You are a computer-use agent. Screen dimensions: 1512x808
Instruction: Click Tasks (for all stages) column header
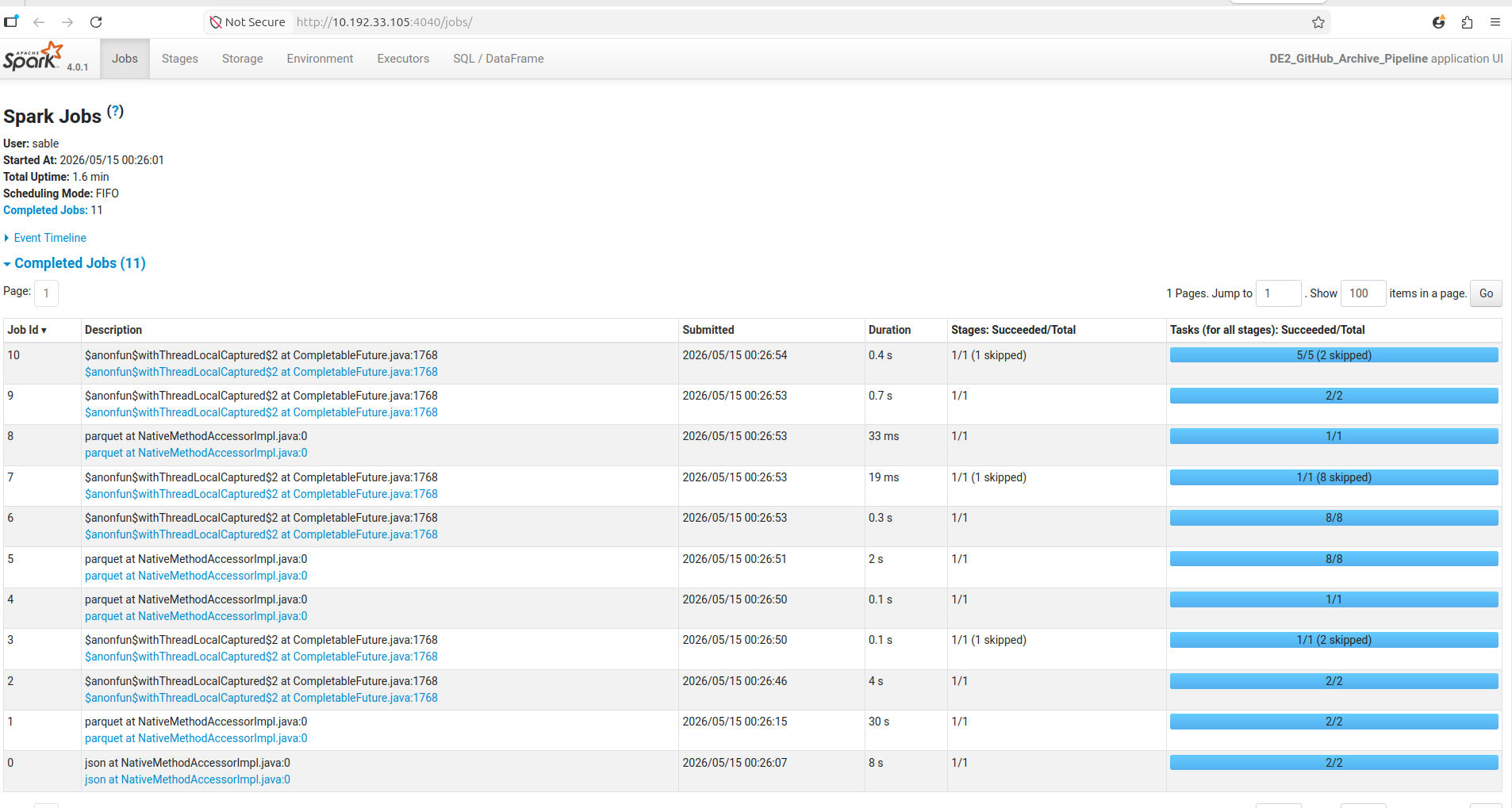(1267, 330)
